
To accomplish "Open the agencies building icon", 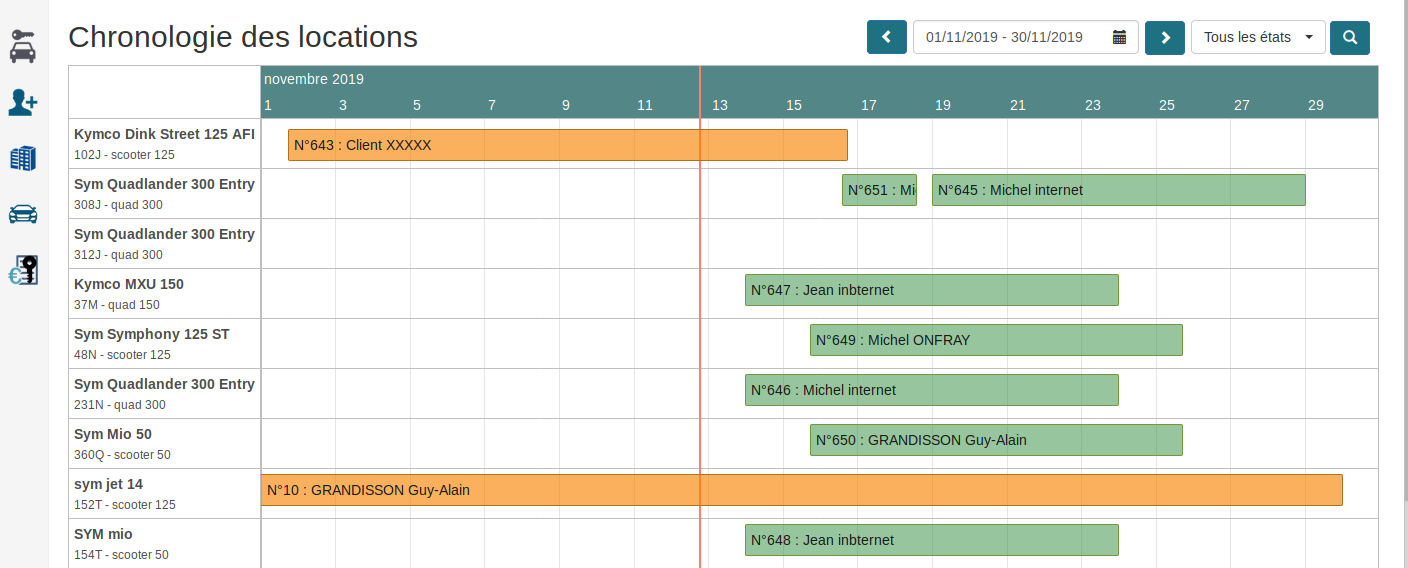I will coord(23,158).
